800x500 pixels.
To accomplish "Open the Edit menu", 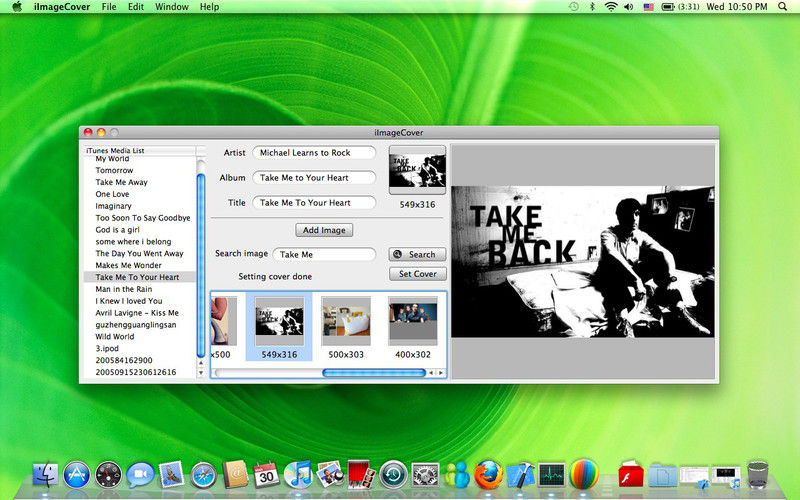I will point(136,7).
